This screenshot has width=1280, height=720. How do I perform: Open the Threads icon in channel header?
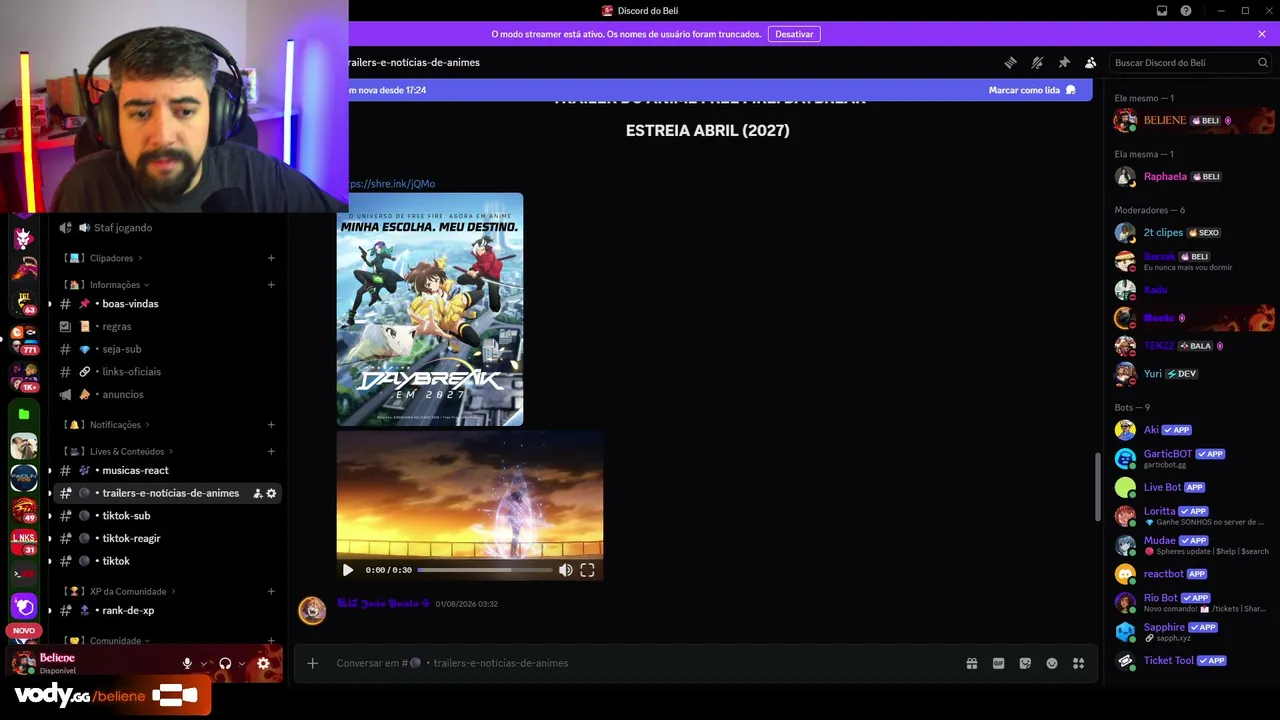(1010, 62)
